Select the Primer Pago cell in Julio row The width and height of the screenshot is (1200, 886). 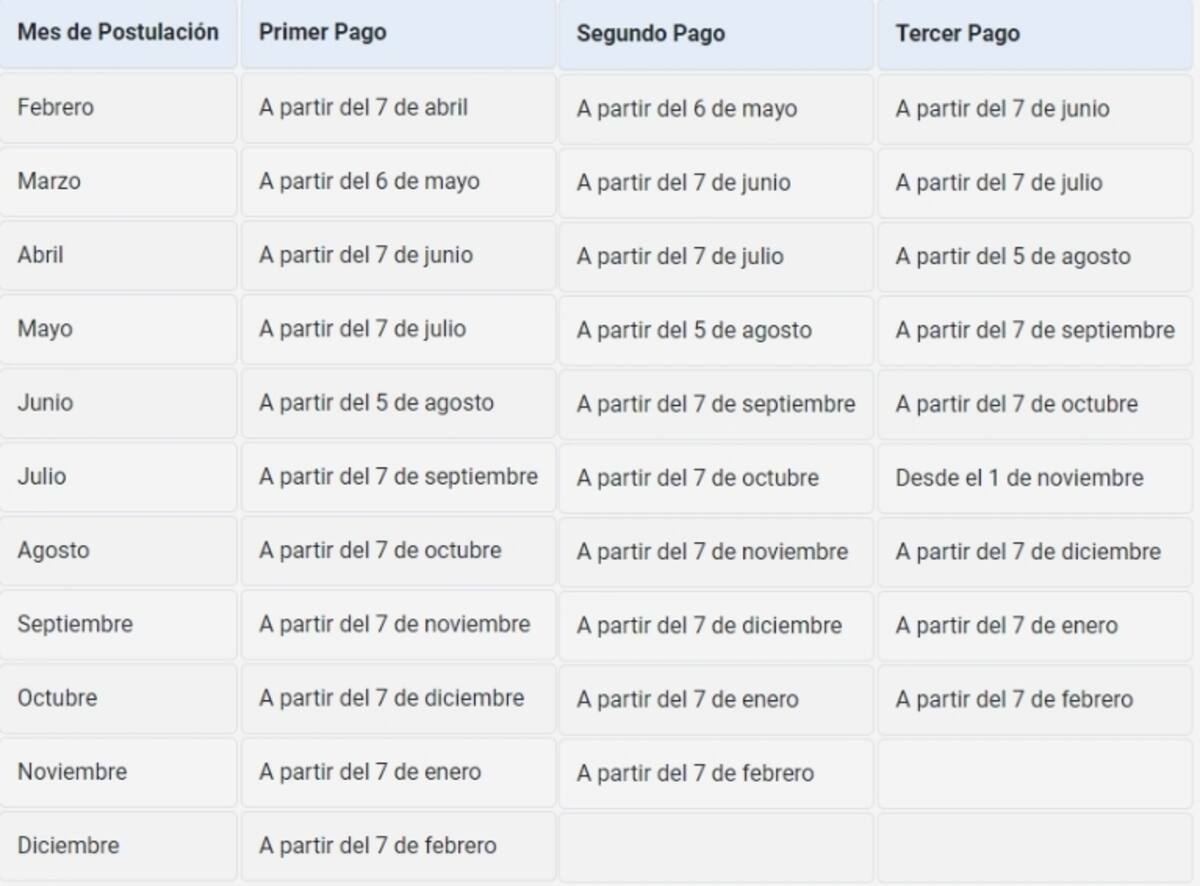pos(398,477)
